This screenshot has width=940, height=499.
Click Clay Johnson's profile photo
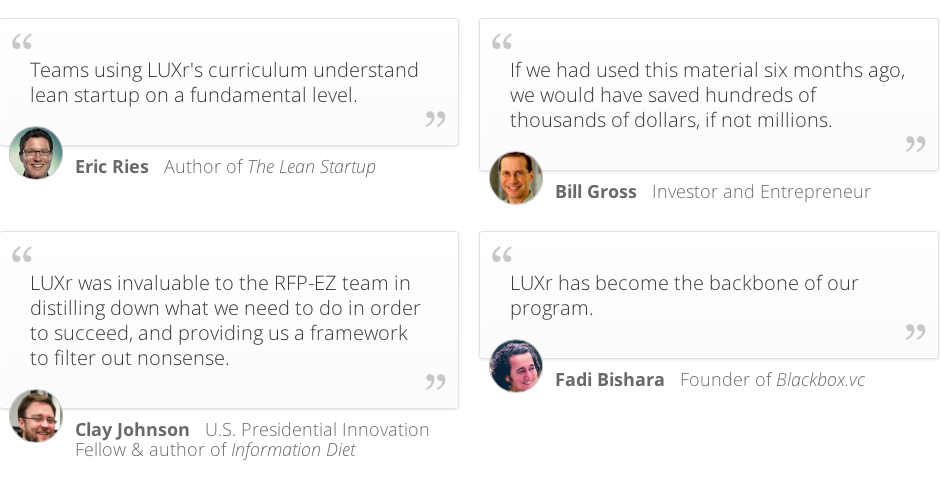36,416
